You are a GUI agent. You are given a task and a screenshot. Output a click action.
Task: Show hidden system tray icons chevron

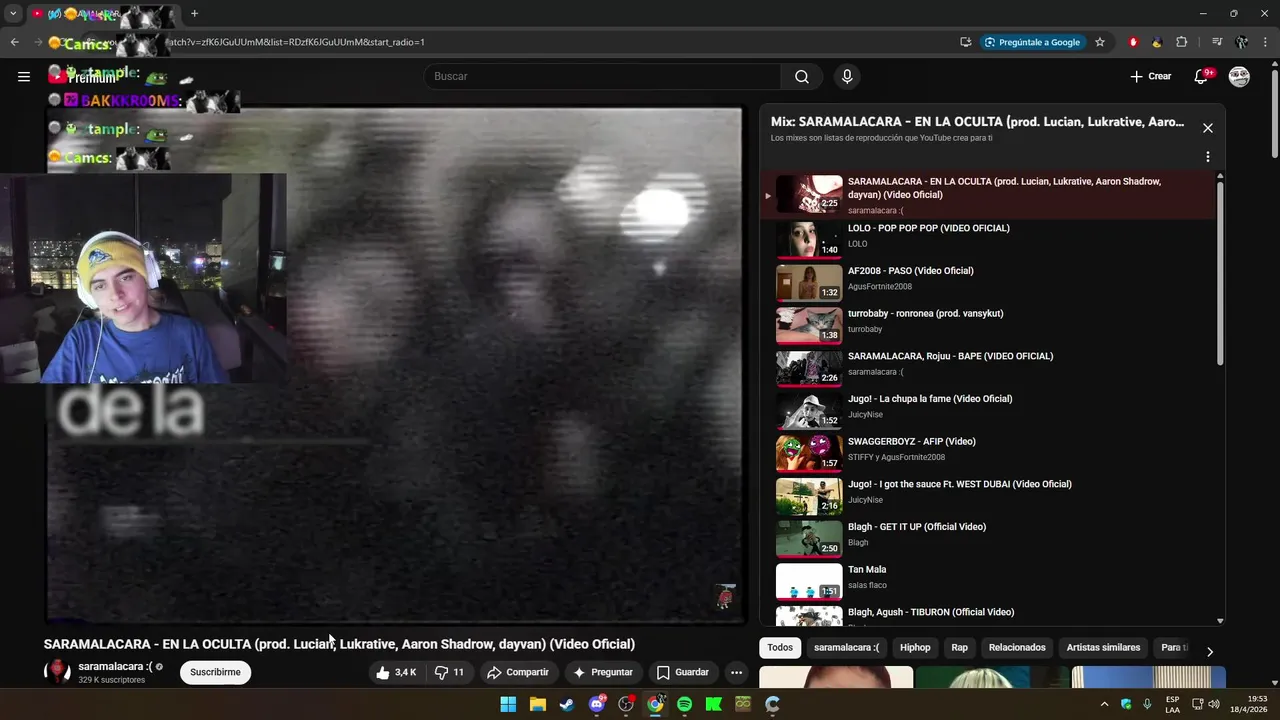click(1104, 704)
